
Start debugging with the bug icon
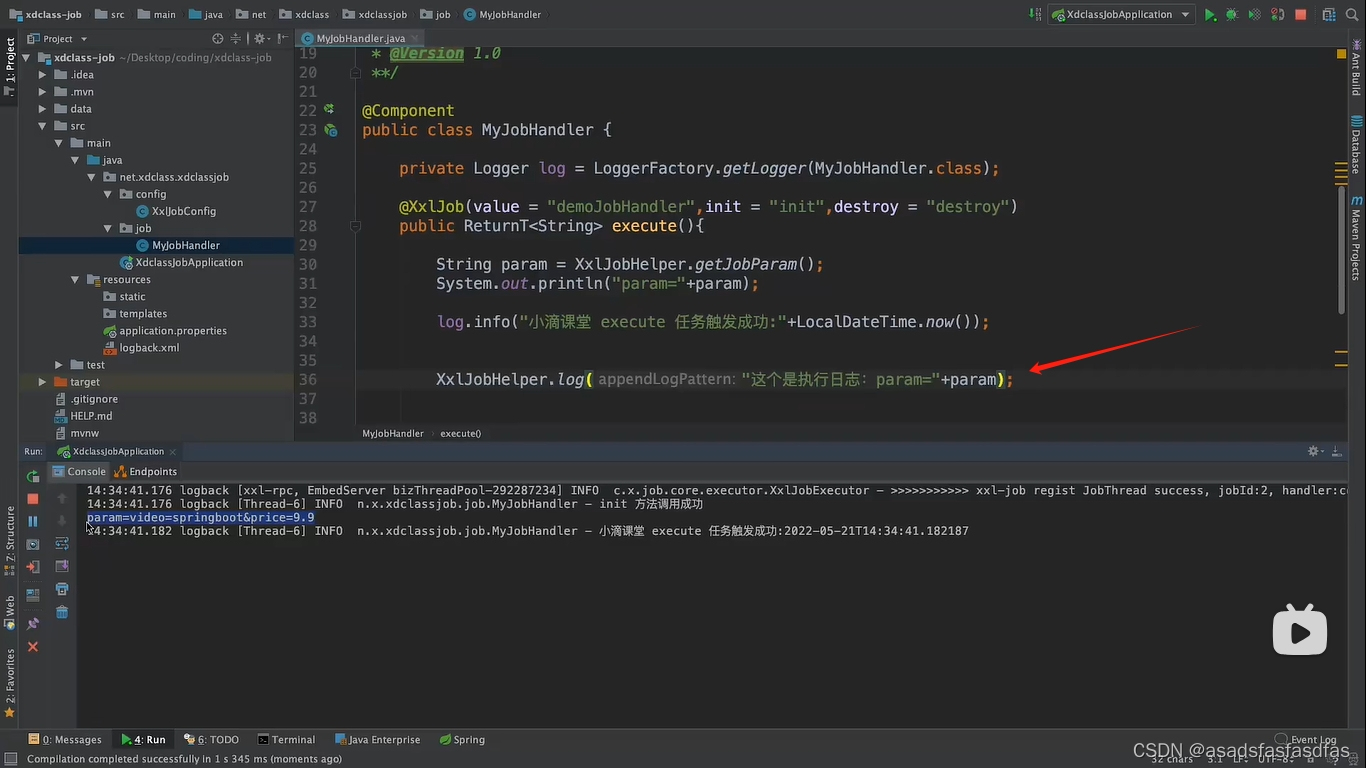[x=1231, y=15]
